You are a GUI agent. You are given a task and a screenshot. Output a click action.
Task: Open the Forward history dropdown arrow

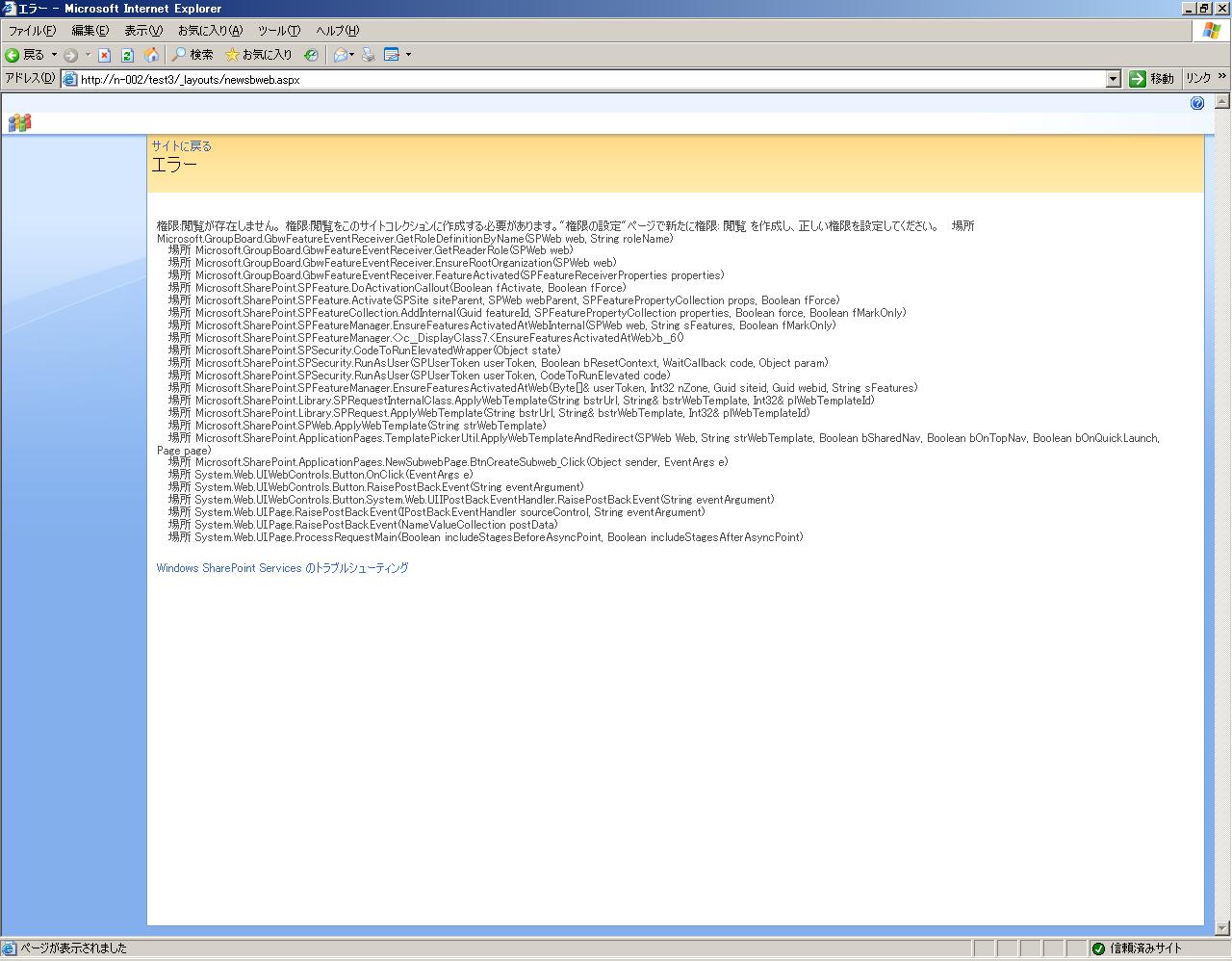click(88, 55)
